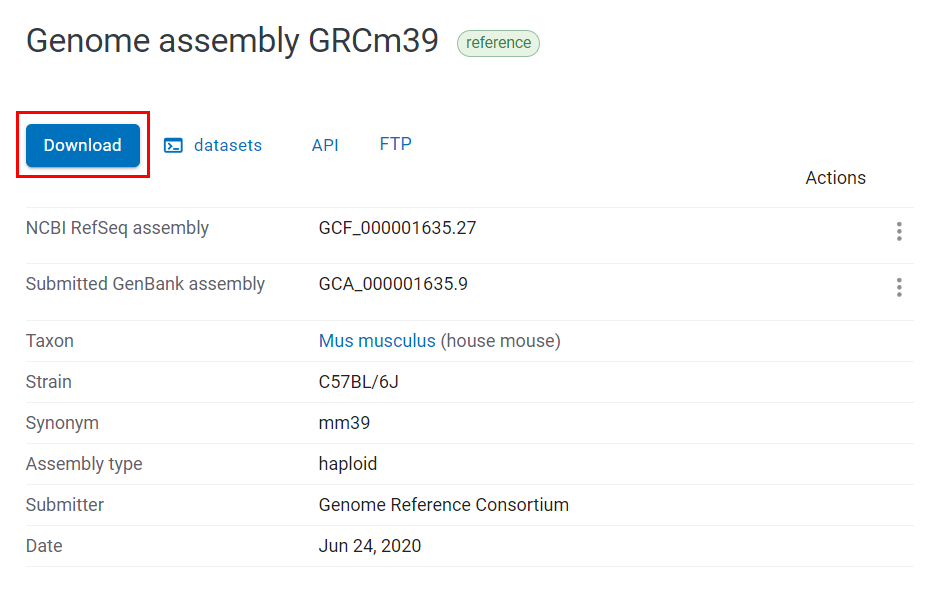This screenshot has height=599, width=931.
Task: Click the Download button
Action: 82,145
